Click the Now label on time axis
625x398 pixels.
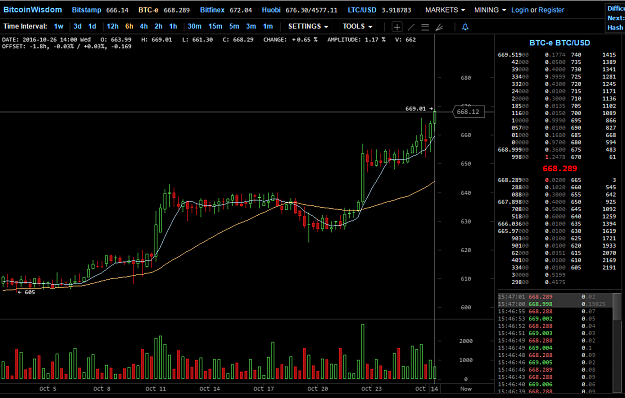click(466, 389)
